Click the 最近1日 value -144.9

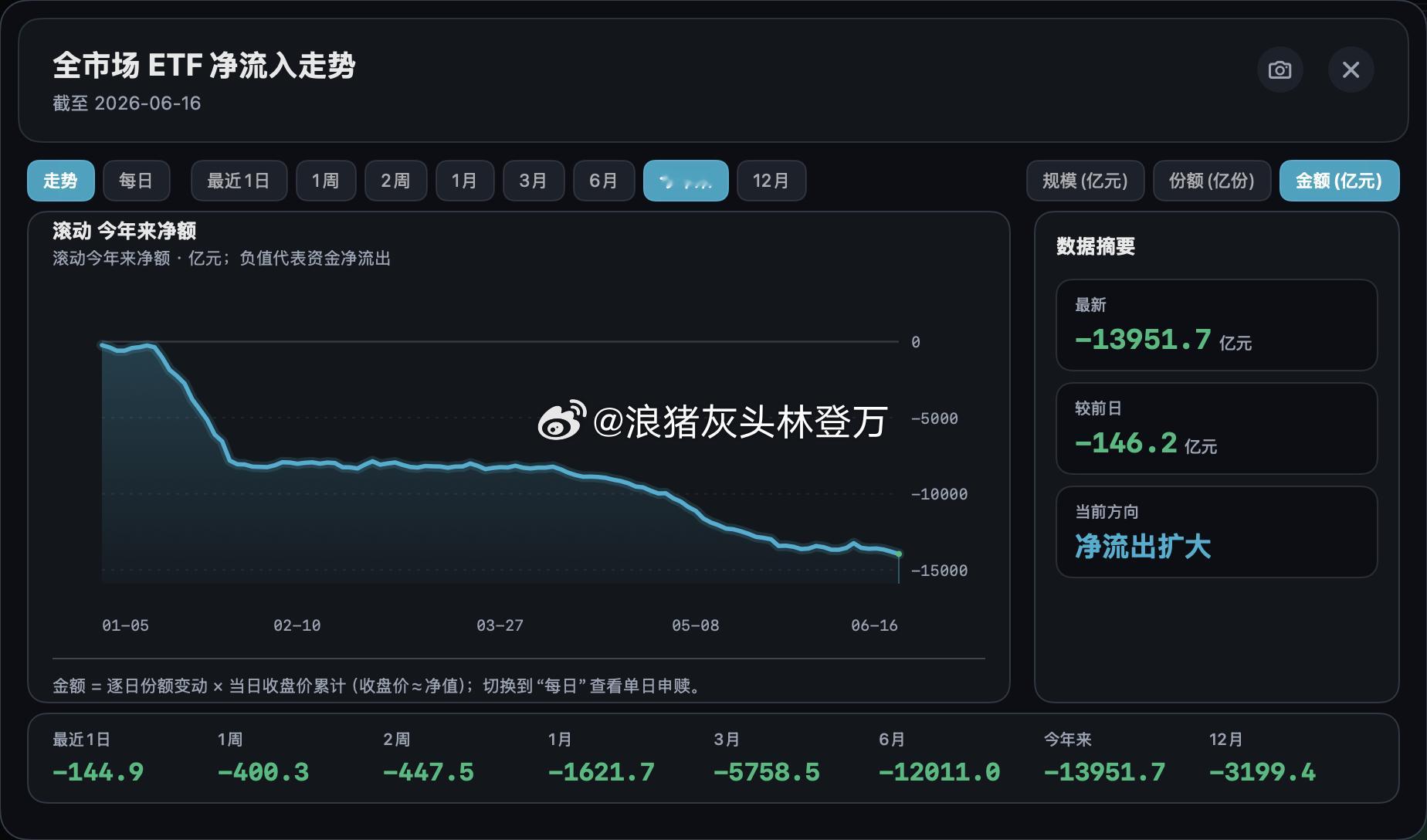point(98,772)
